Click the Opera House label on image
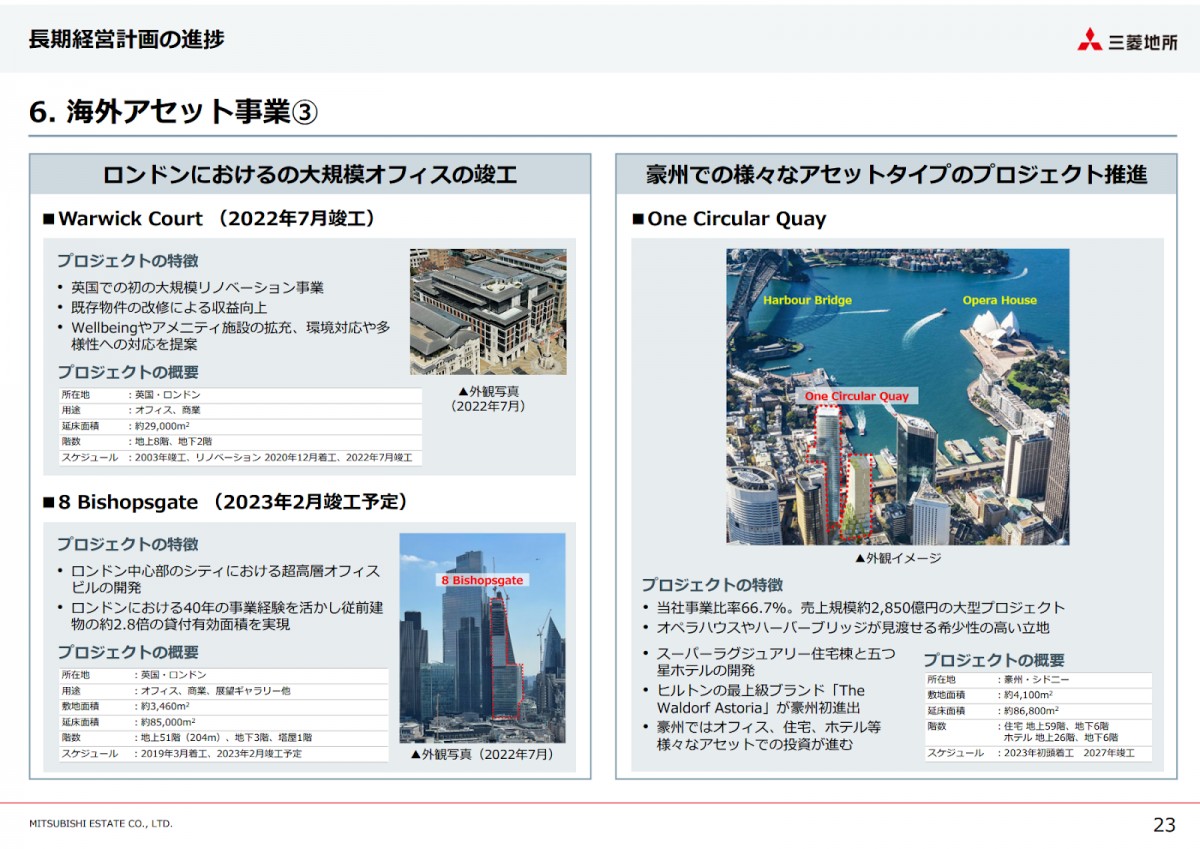Image resolution: width=1200 pixels, height=849 pixels. click(x=1000, y=300)
